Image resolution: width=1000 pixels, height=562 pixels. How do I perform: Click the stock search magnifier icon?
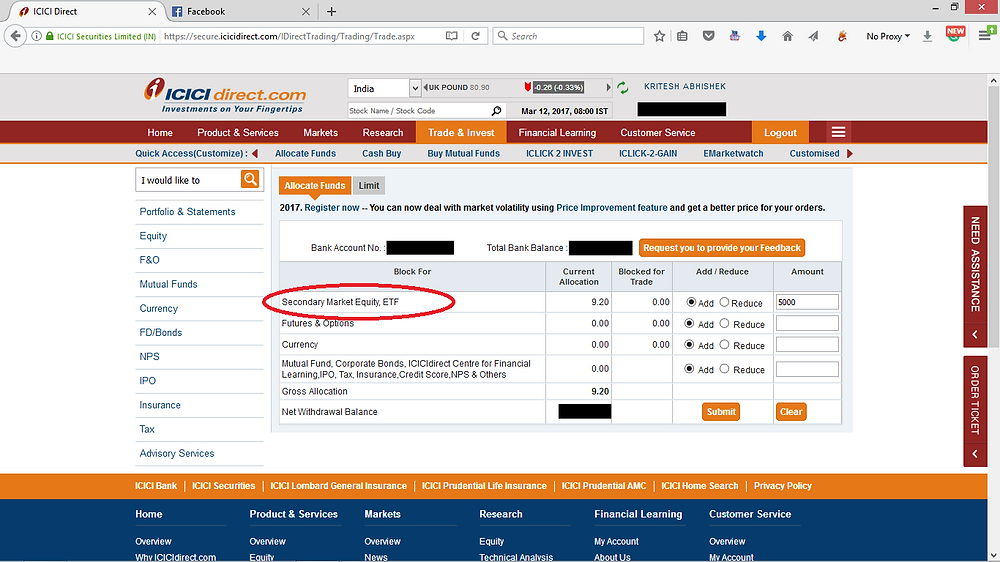tap(496, 110)
